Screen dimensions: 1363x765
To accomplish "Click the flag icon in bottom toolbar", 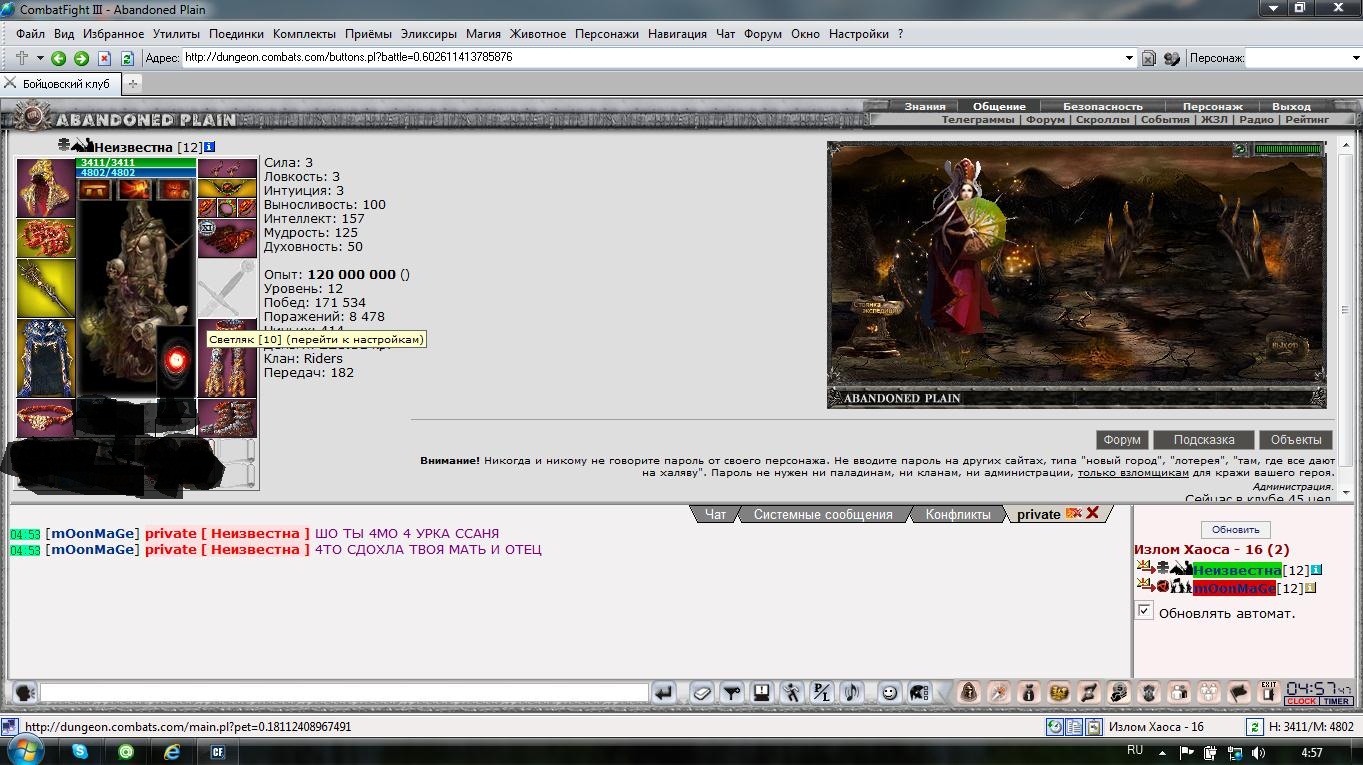I will (x=1238, y=692).
